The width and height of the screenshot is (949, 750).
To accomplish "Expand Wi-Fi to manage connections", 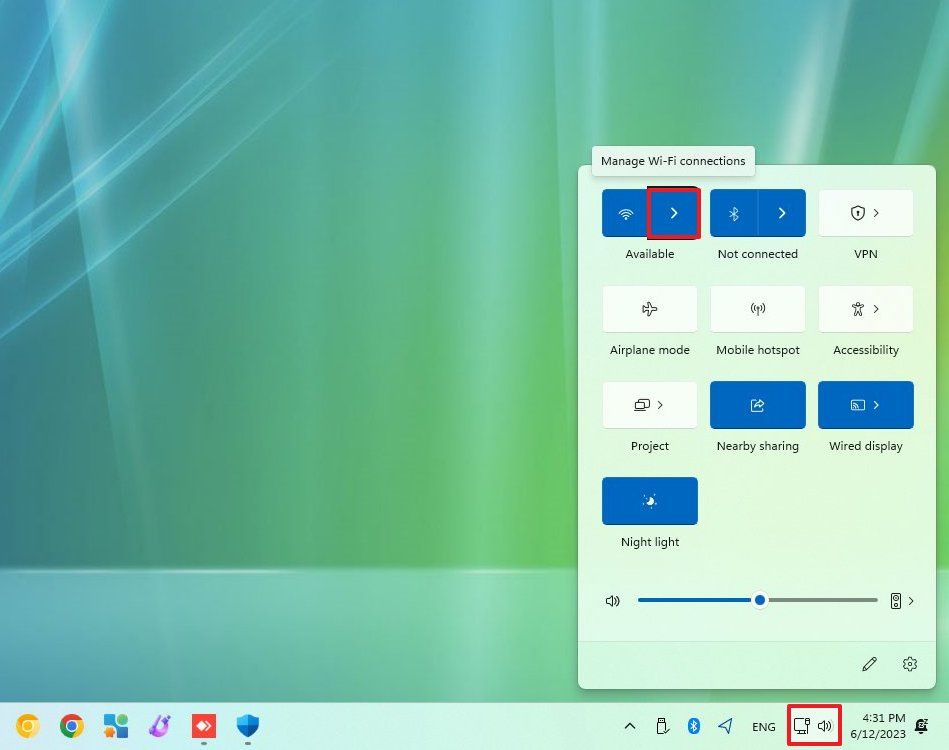I will [x=673, y=212].
